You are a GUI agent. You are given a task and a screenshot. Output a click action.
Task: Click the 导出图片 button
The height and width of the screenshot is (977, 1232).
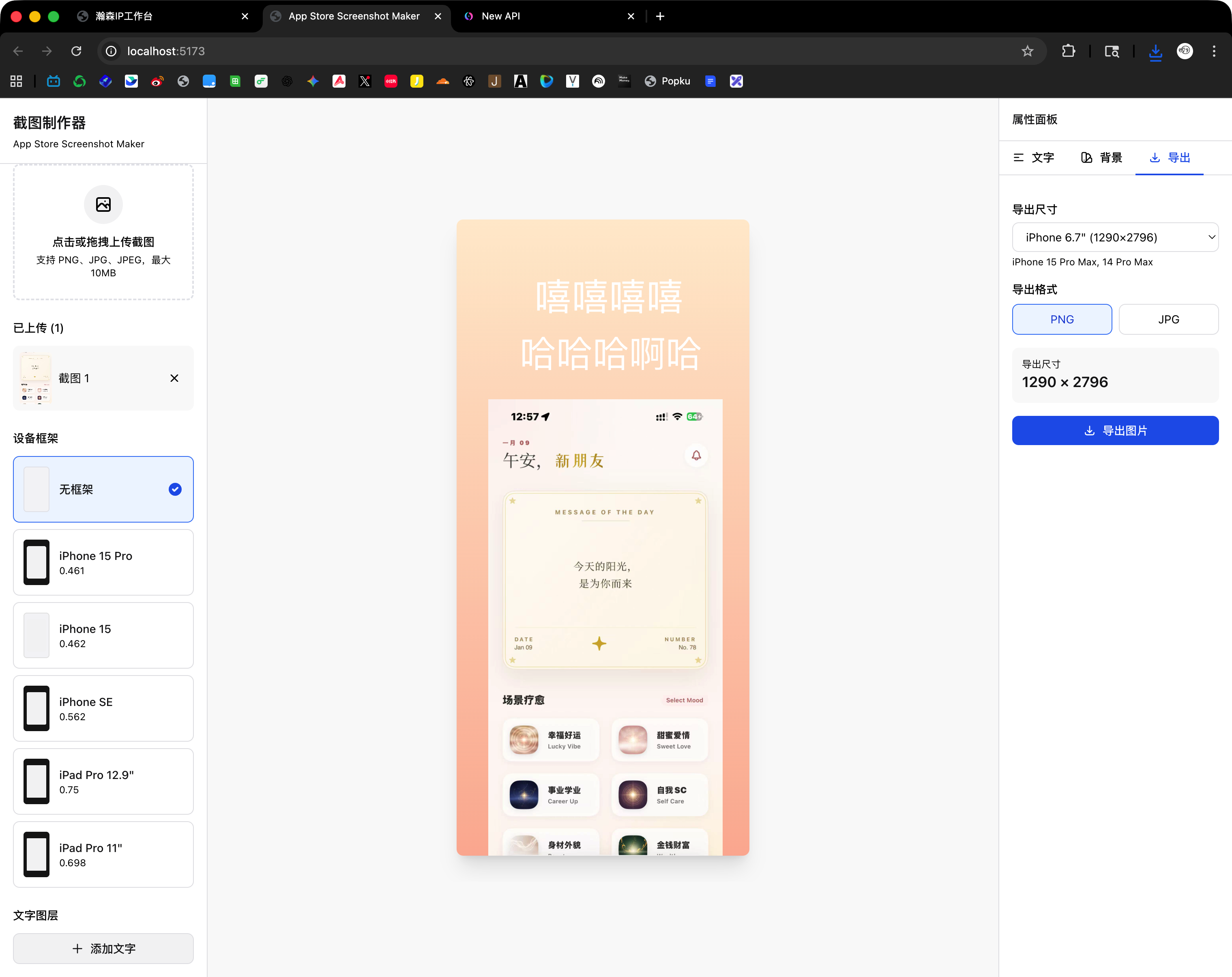pyautogui.click(x=1114, y=430)
